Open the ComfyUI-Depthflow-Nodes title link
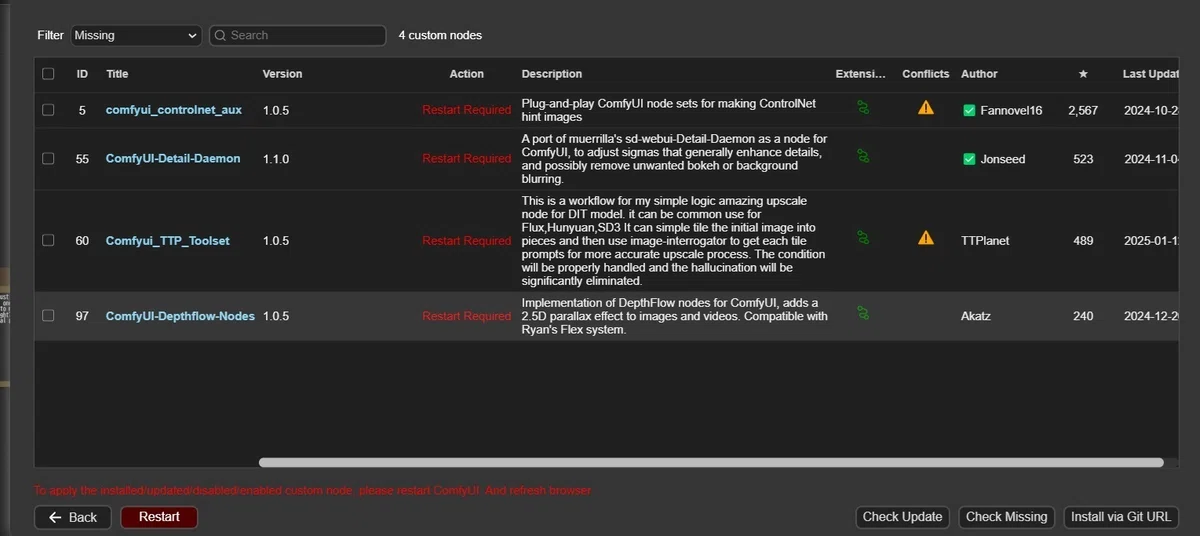Screen dimensions: 1200x536 [180, 316]
